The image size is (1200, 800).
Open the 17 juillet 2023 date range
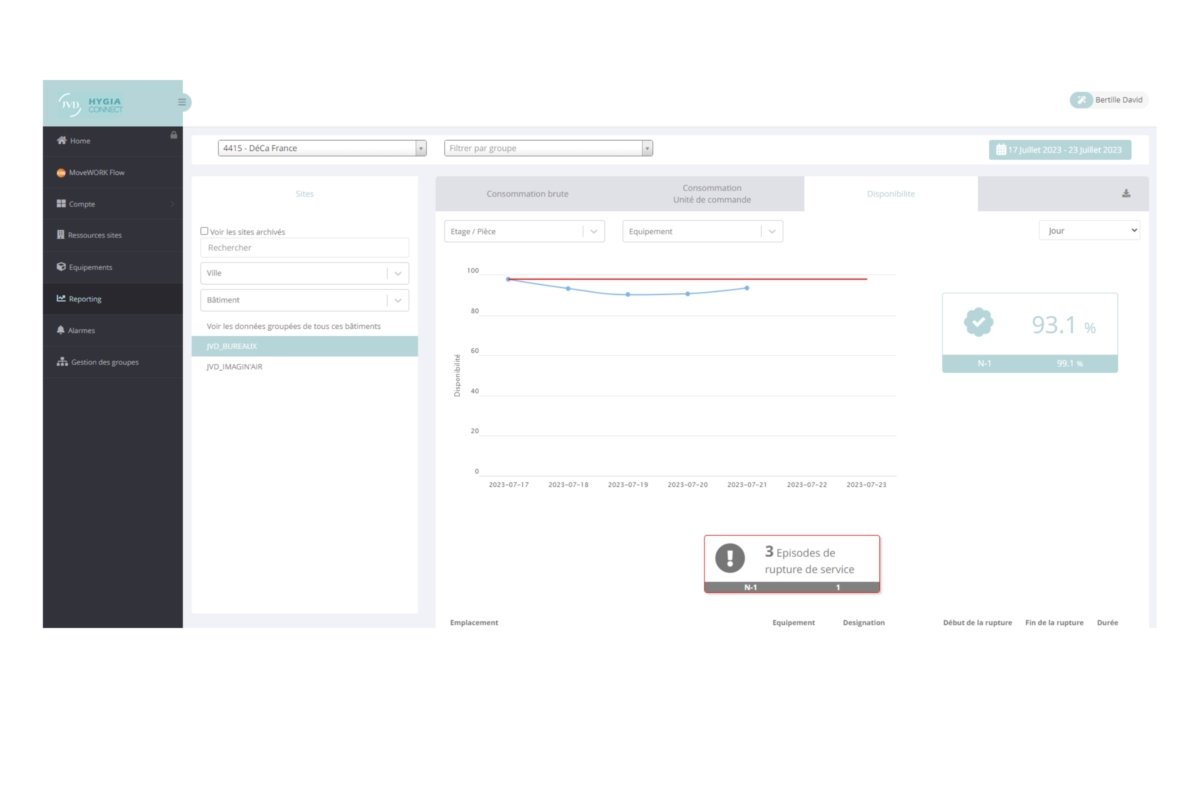pos(1060,150)
